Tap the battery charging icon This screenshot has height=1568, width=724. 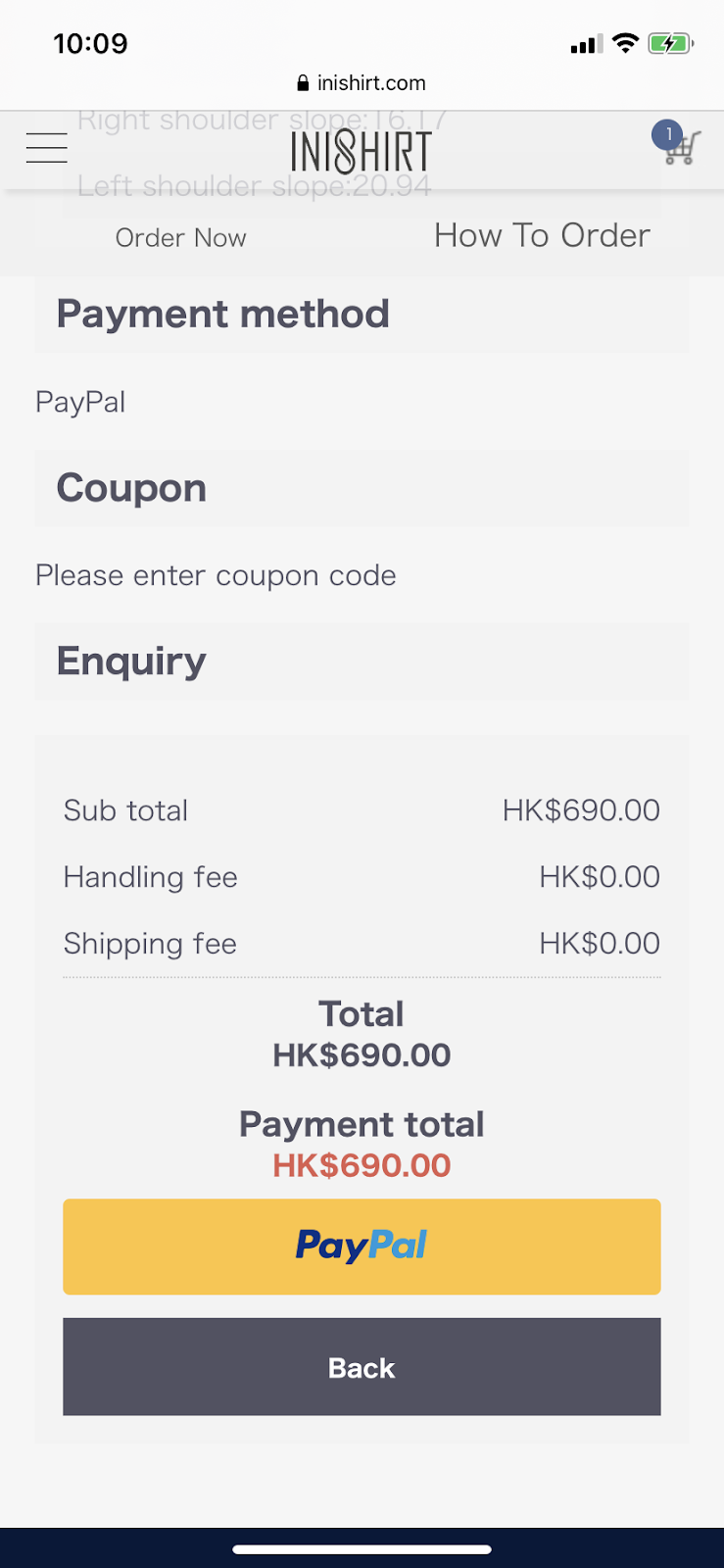tap(671, 43)
